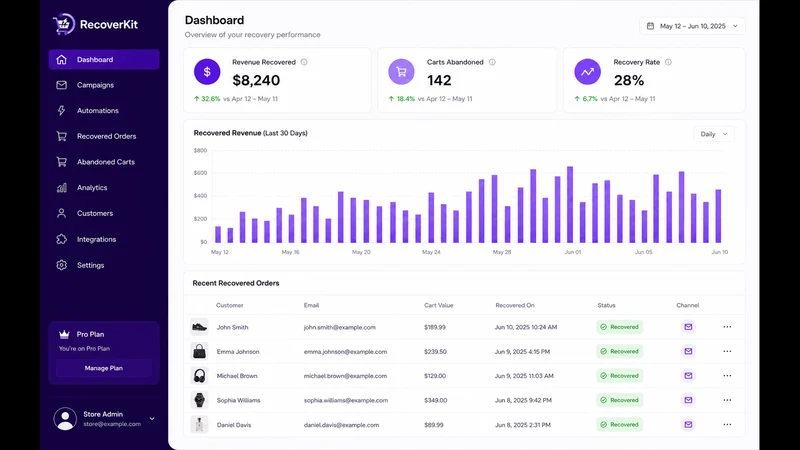Select the Cart Value column header
This screenshot has height=450, width=800.
439,305
